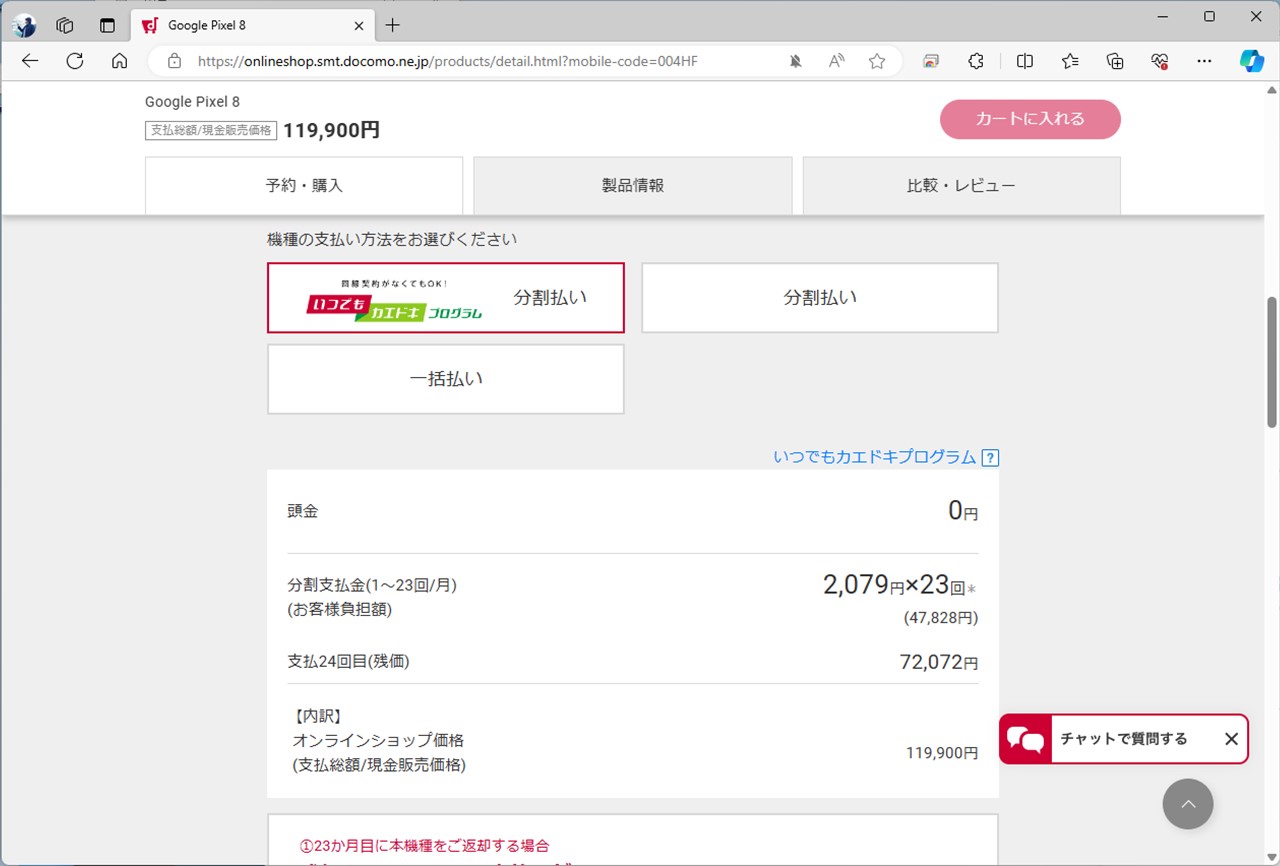Toggle split screen view

pos(1025,61)
